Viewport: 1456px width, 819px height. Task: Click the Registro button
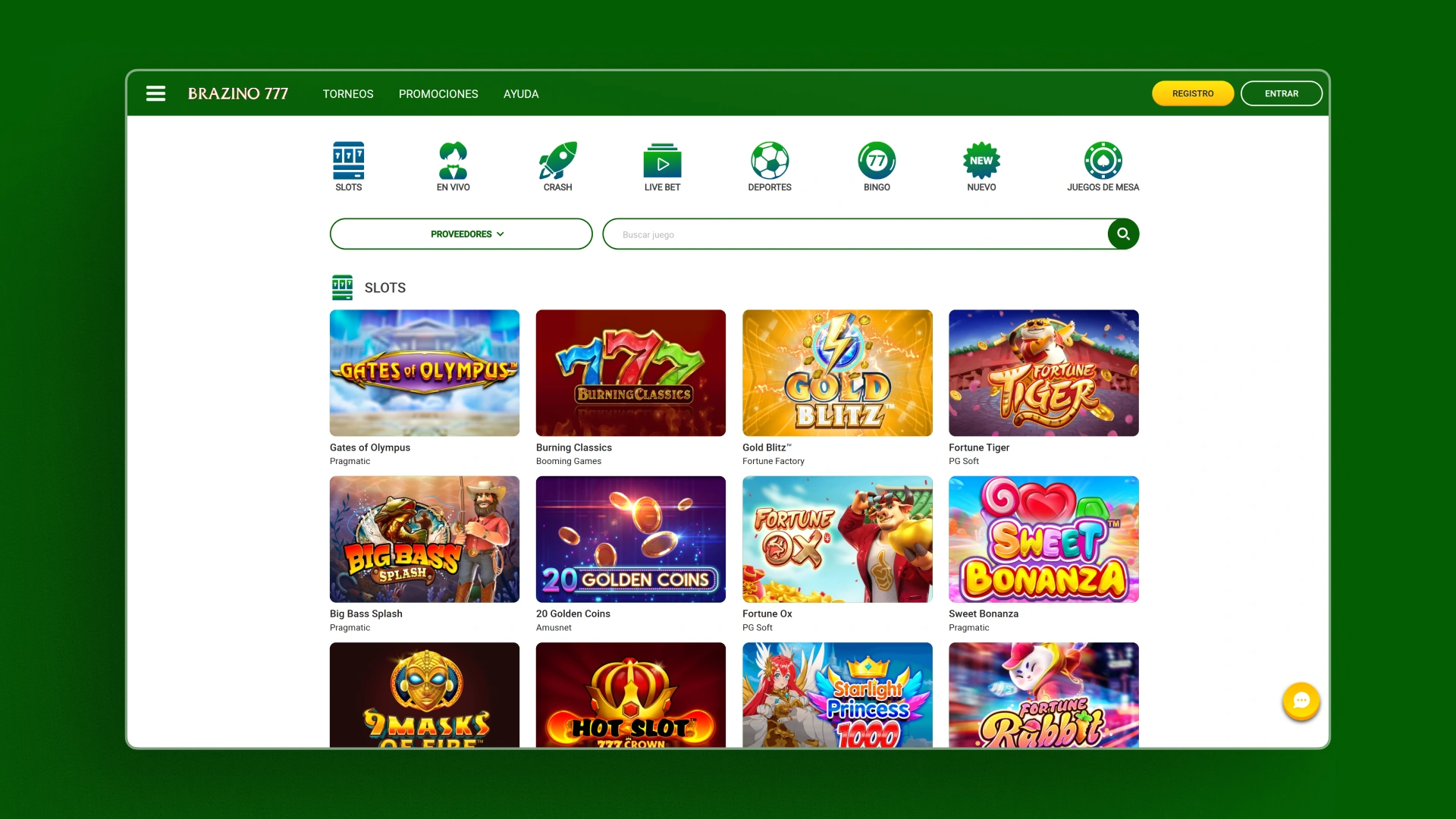[x=1193, y=93]
